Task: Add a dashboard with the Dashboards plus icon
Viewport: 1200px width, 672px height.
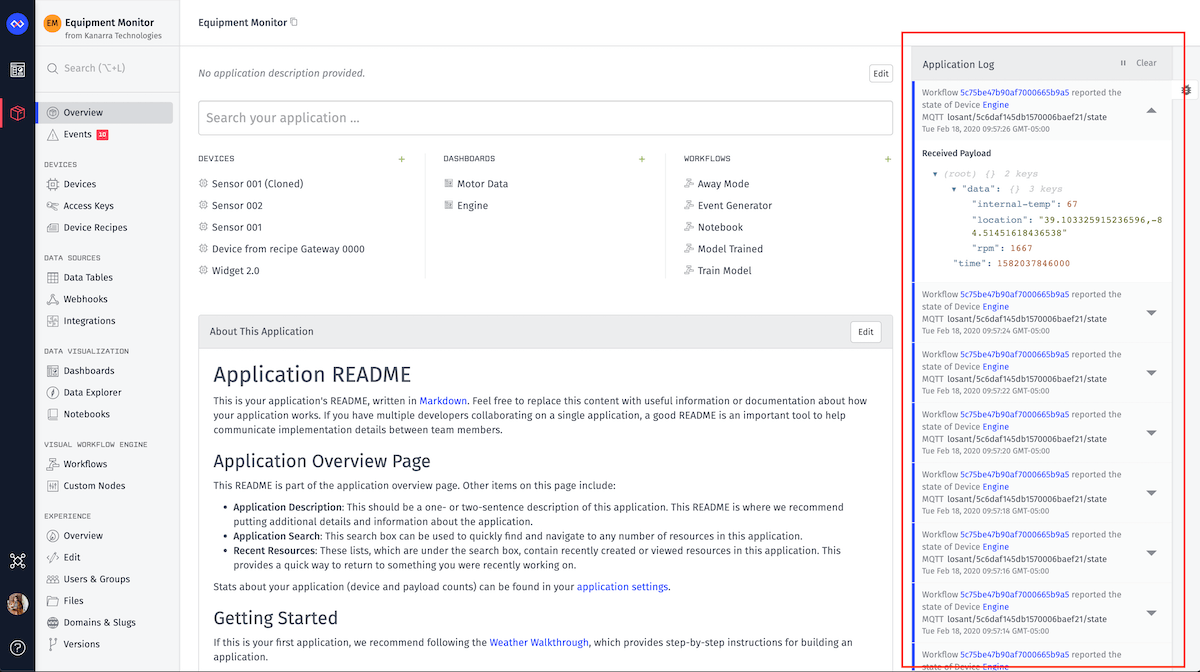Action: tap(642, 159)
